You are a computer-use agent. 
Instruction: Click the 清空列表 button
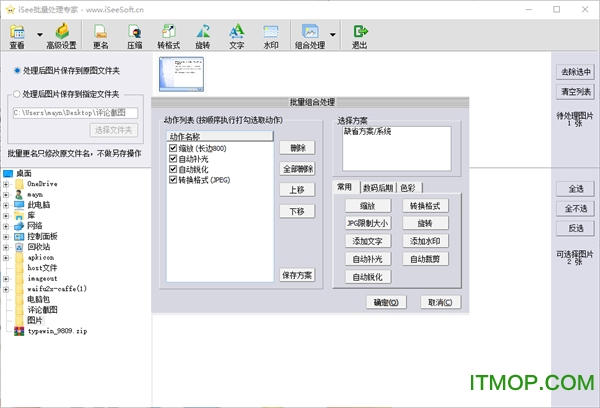click(x=576, y=92)
